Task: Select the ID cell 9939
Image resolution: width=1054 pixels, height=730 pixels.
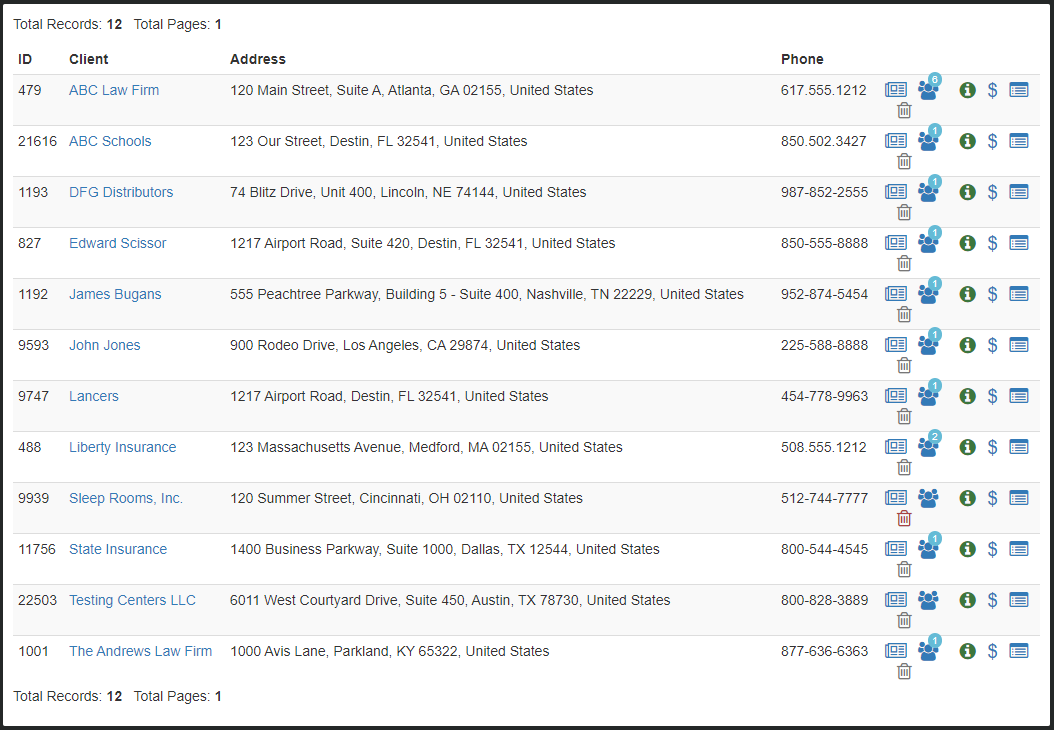Action: click(x=33, y=499)
